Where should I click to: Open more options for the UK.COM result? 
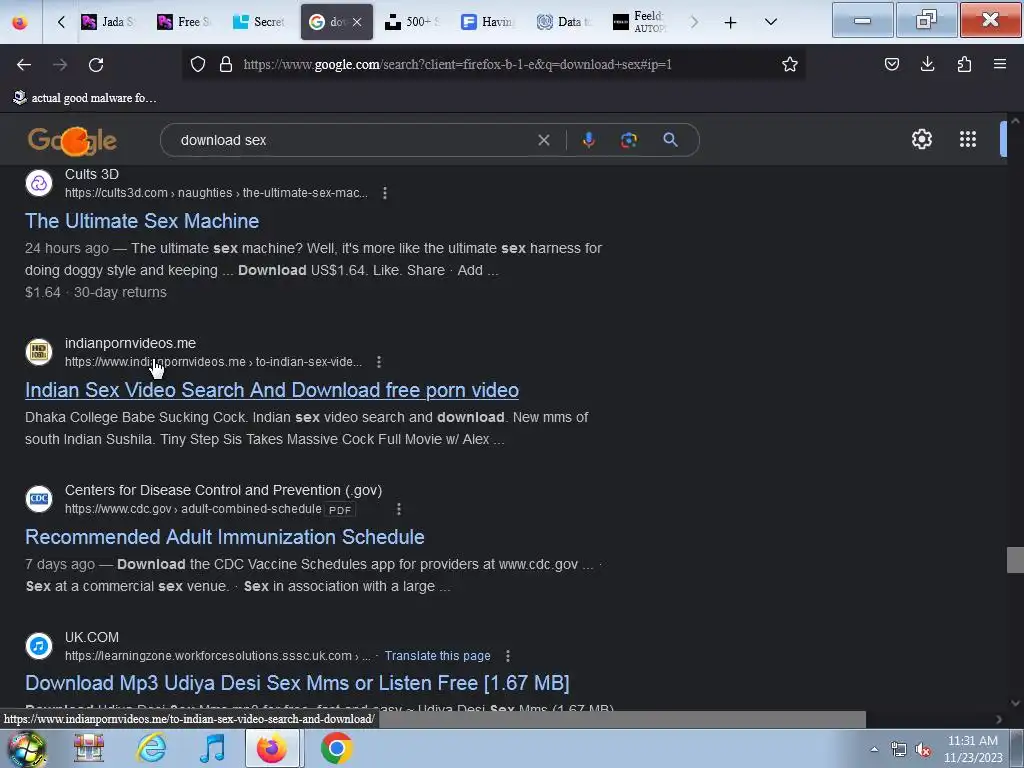[x=507, y=656]
